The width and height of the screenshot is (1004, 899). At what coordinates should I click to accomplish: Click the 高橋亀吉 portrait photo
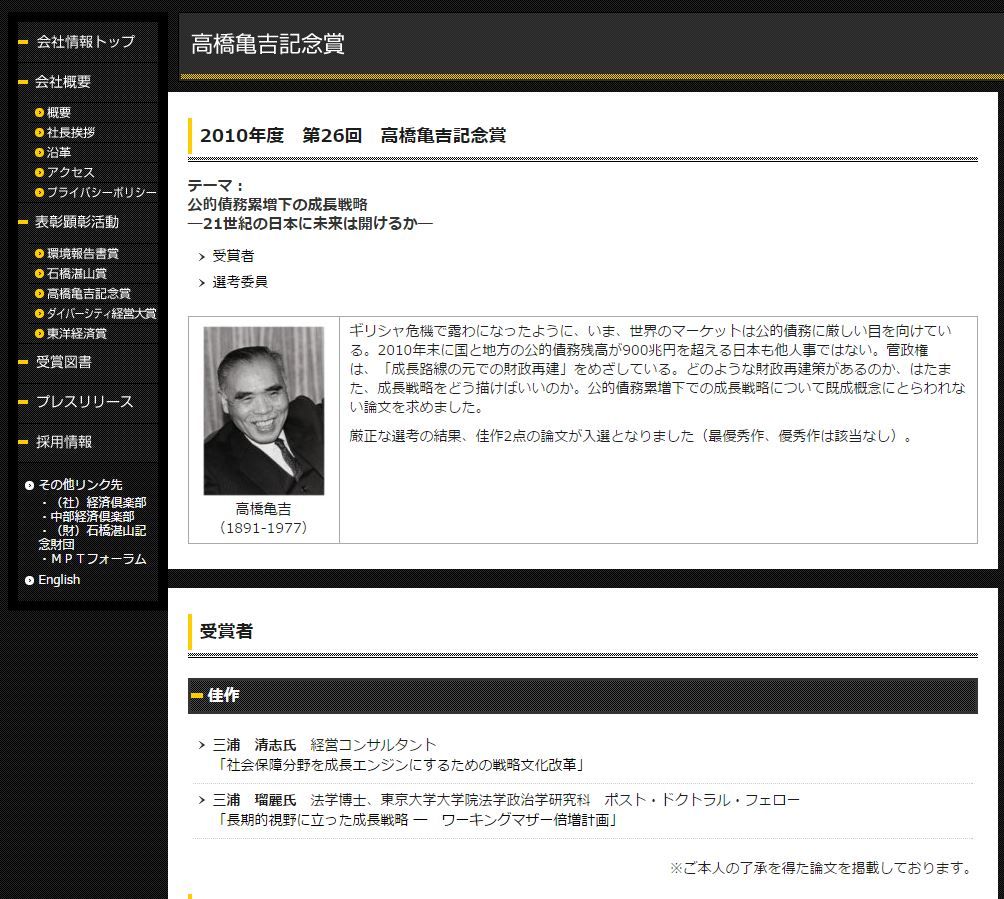tap(264, 410)
